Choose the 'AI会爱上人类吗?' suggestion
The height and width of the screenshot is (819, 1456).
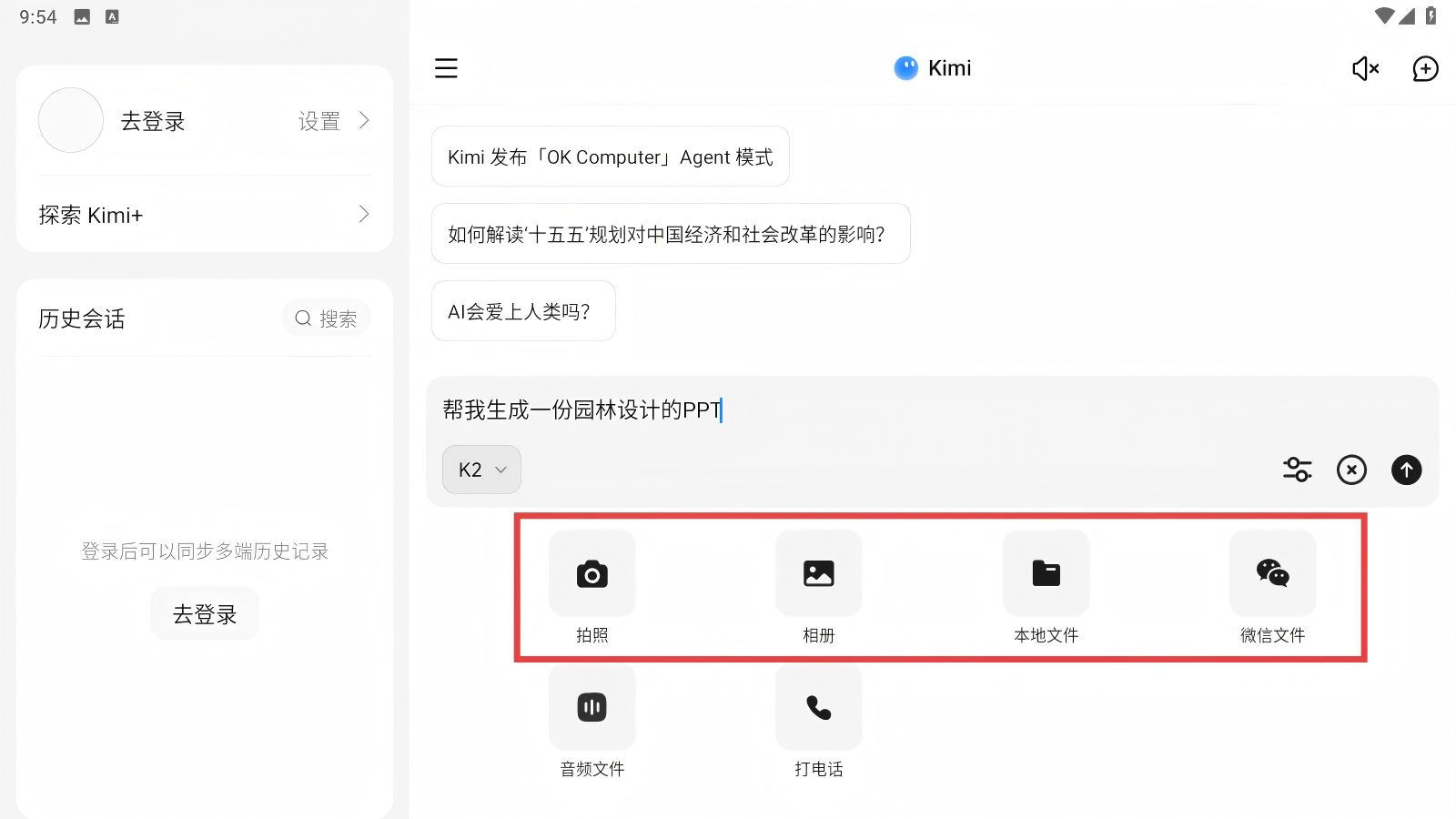coord(523,311)
